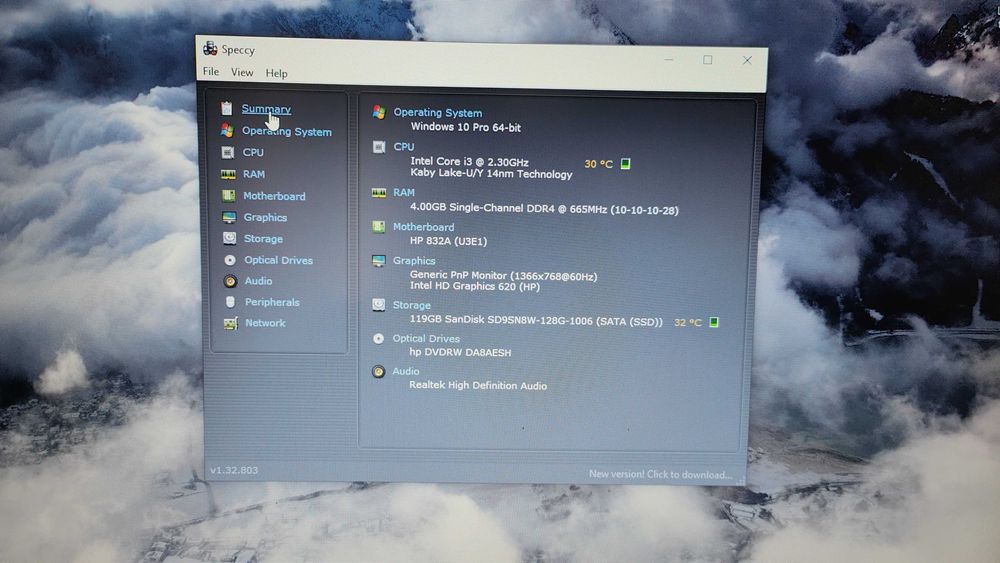
Task: Click 'Realtek High Definition Audio' text
Action: [x=478, y=385]
